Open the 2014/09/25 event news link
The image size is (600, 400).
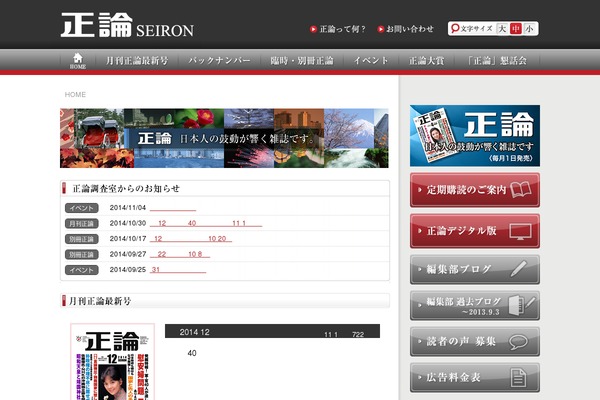click(x=178, y=270)
